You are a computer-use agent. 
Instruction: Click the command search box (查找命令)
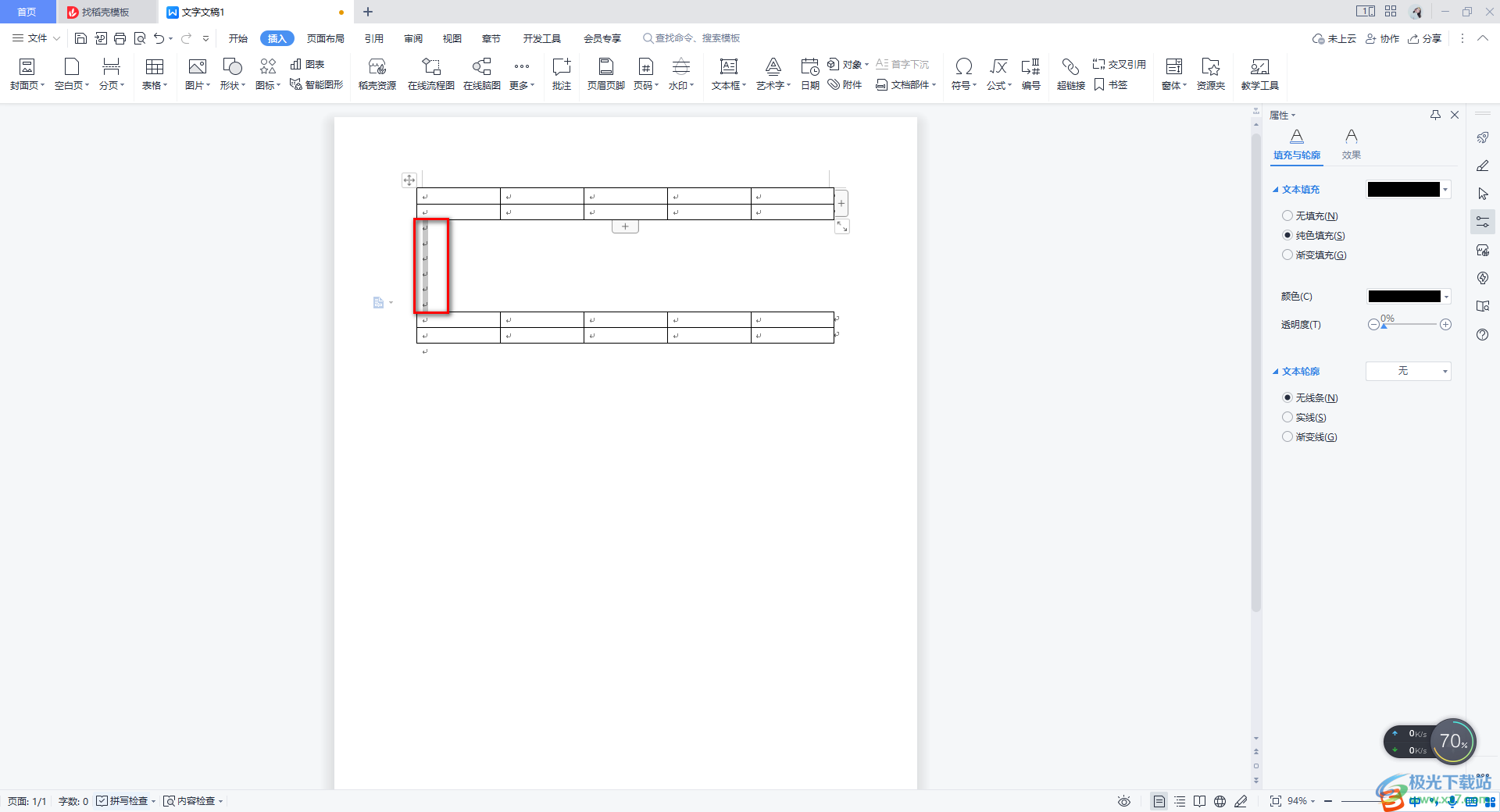(692, 38)
